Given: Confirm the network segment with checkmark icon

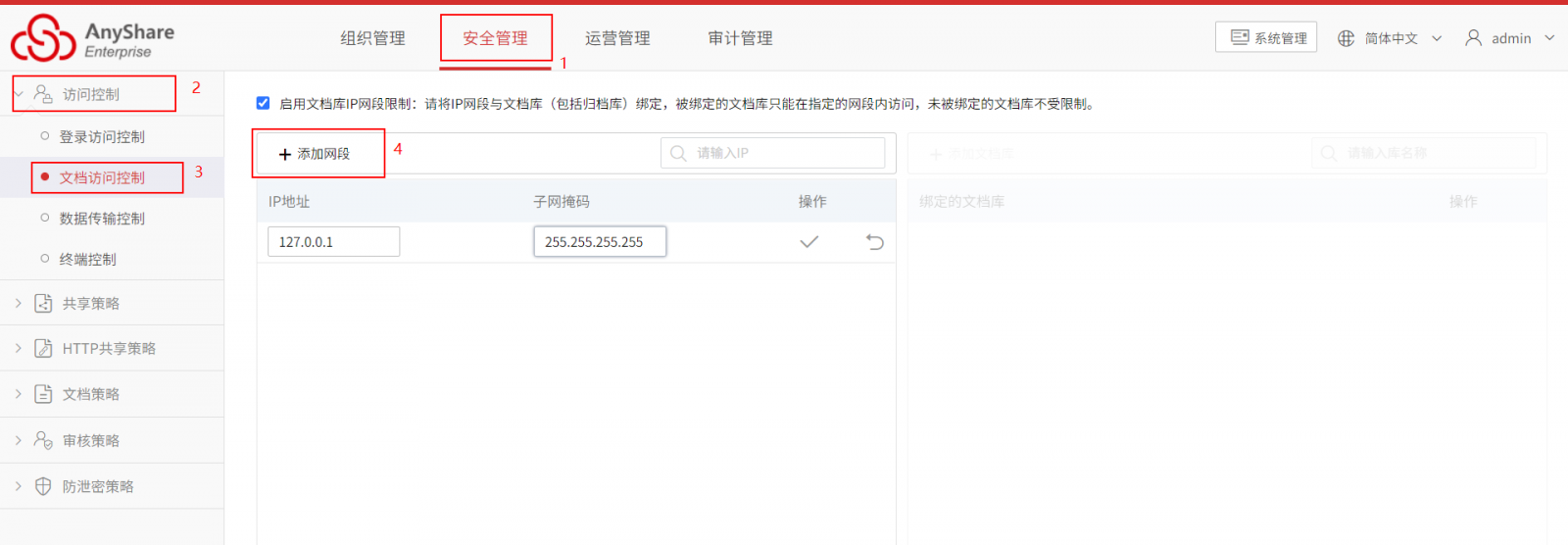Looking at the screenshot, I should 808,242.
